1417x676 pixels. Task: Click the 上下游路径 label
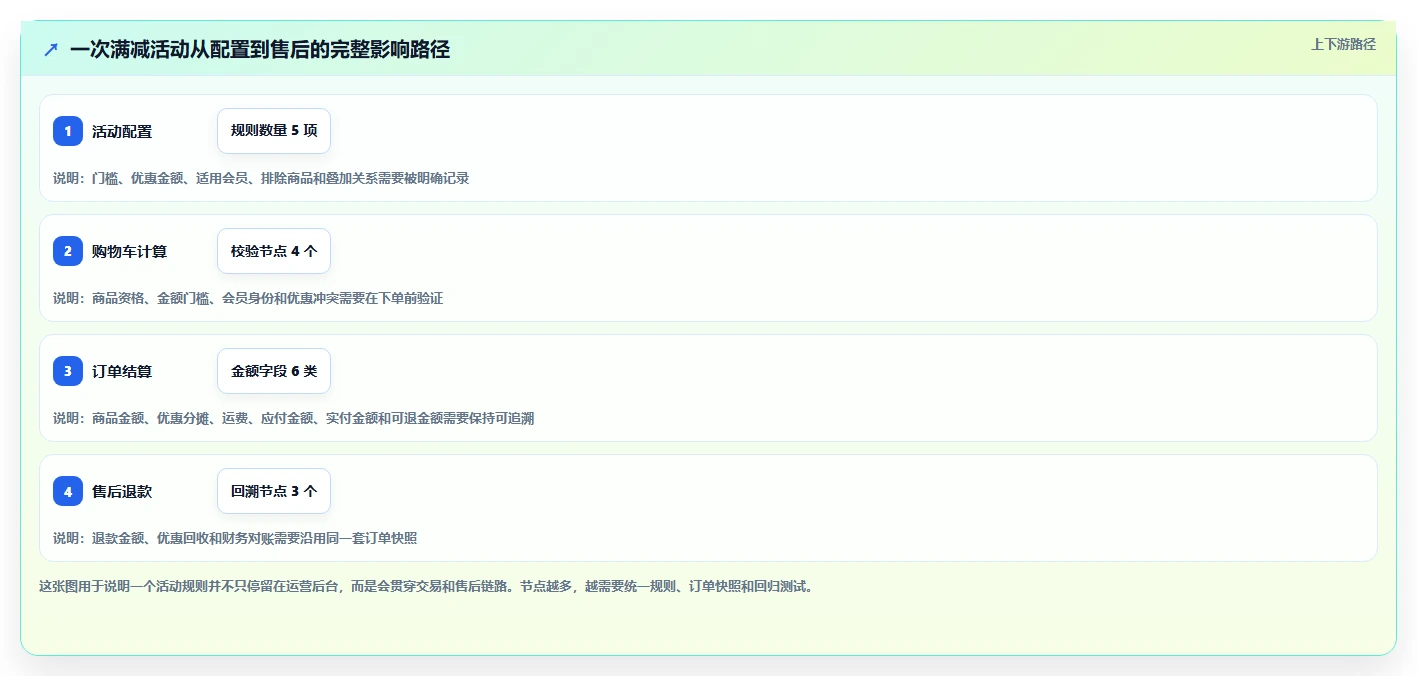tap(1343, 44)
